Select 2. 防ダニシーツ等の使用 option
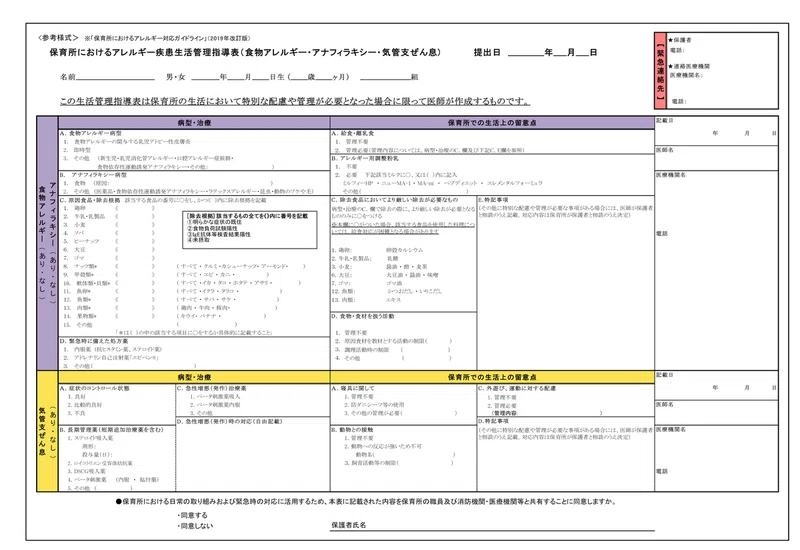800x550 pixels. point(374,405)
